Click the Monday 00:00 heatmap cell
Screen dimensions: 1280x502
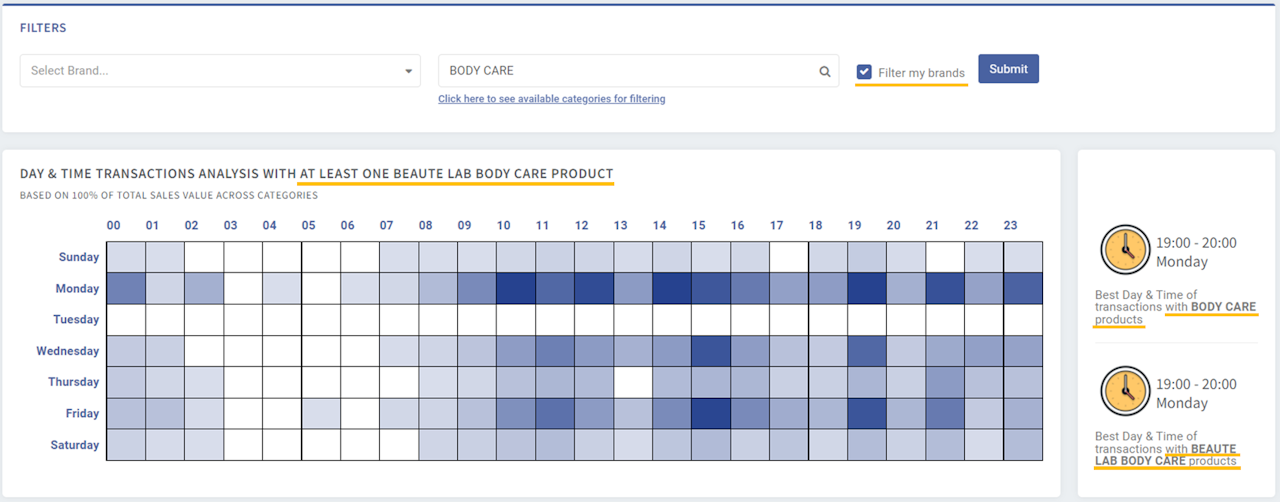126,288
